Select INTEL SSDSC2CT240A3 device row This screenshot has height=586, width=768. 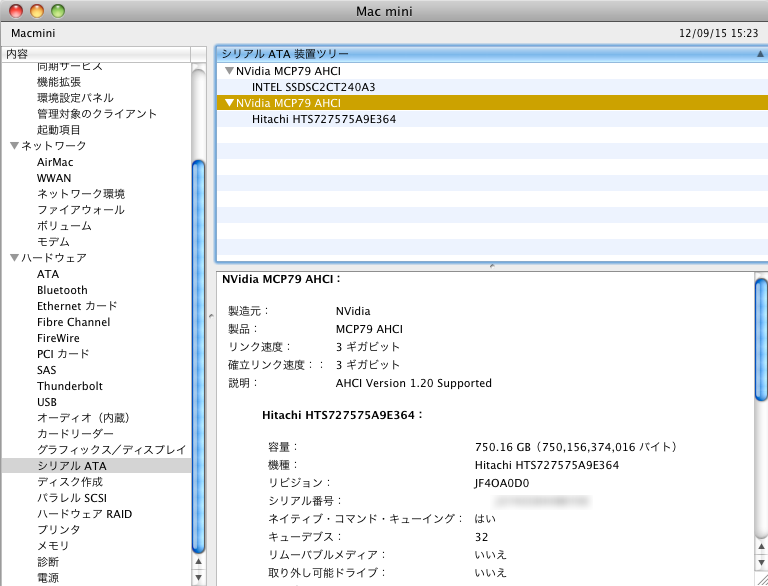pos(492,87)
